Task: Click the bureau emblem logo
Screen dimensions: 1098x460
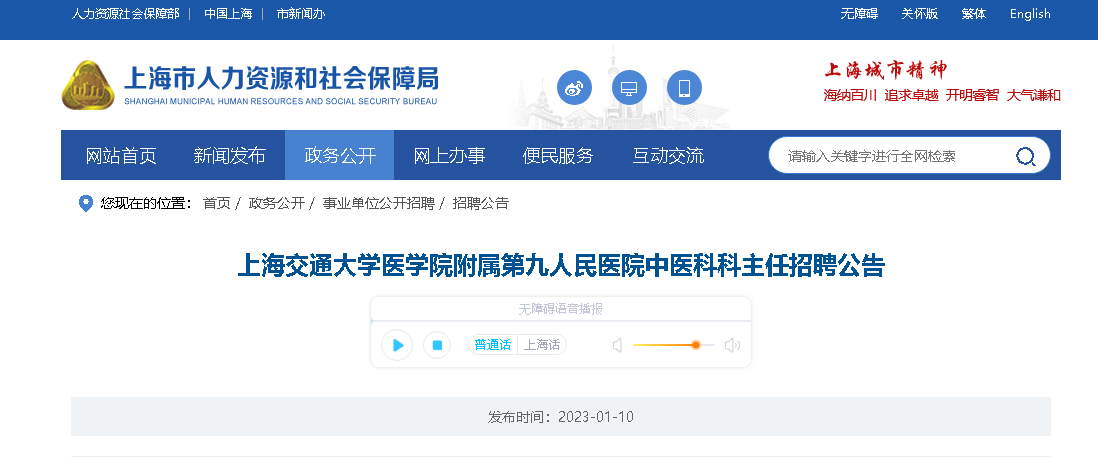Action: pyautogui.click(x=88, y=85)
